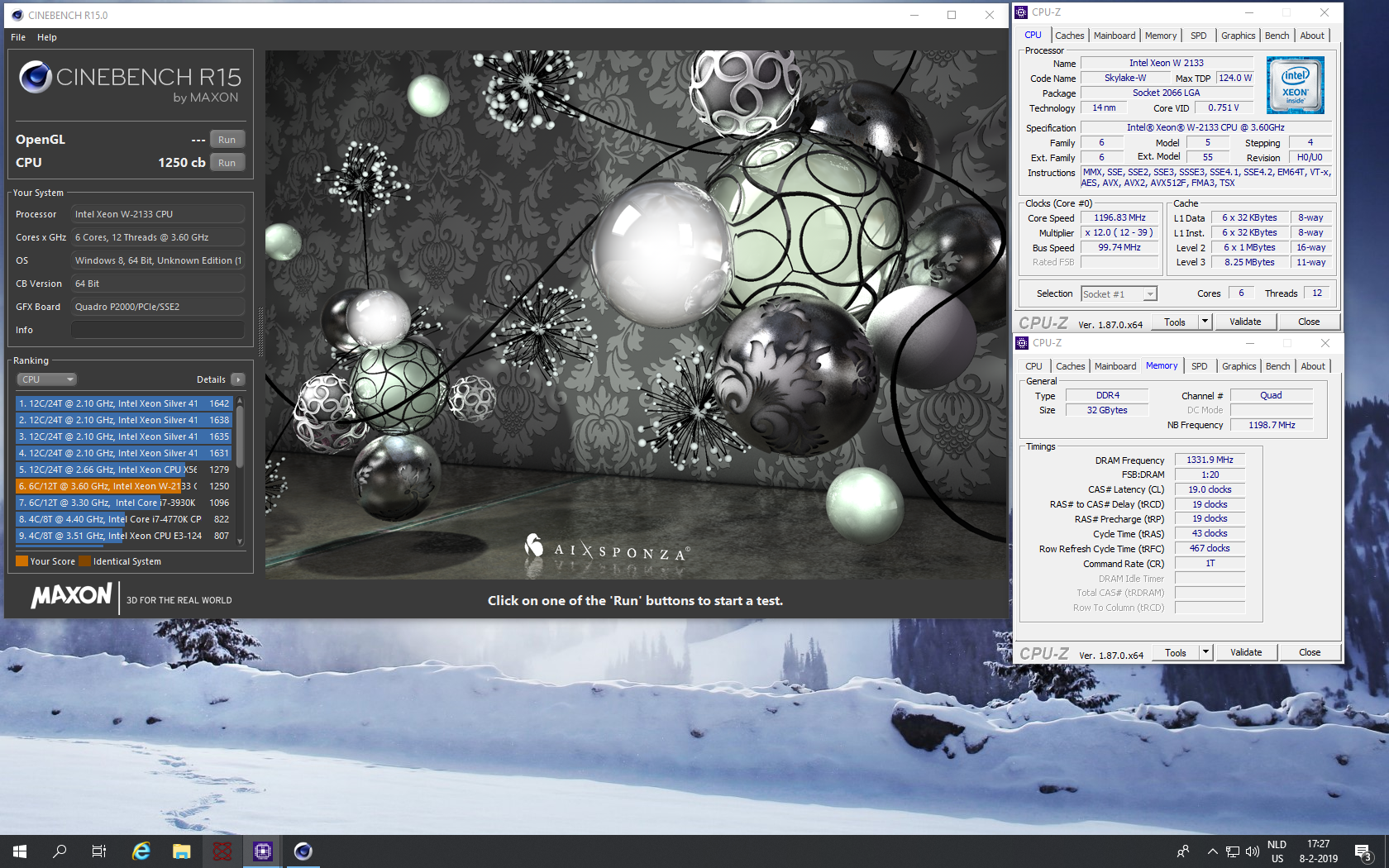Open CPU tab in bottom CPU-Z window
This screenshot has height=868, width=1389.
(1033, 366)
